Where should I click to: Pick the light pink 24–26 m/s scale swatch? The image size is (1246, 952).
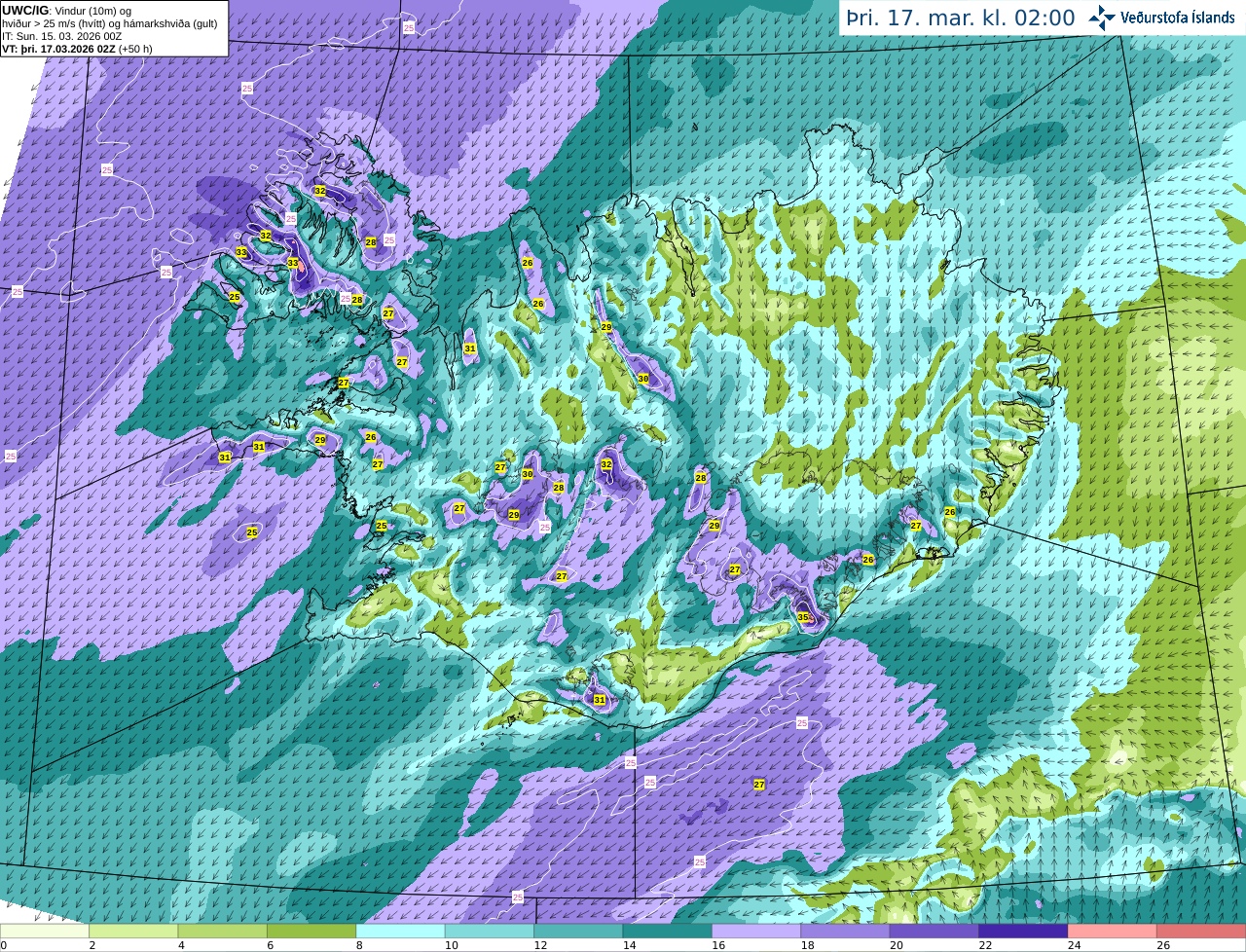1113,931
